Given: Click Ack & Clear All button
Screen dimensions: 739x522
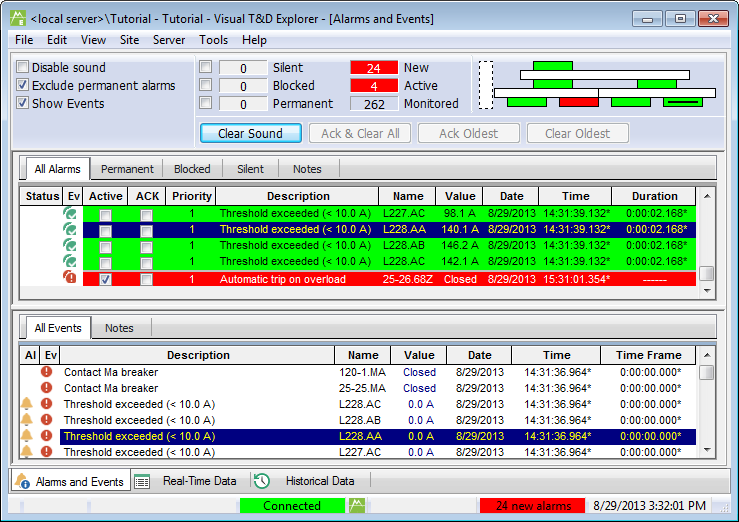Looking at the screenshot, I should [360, 133].
